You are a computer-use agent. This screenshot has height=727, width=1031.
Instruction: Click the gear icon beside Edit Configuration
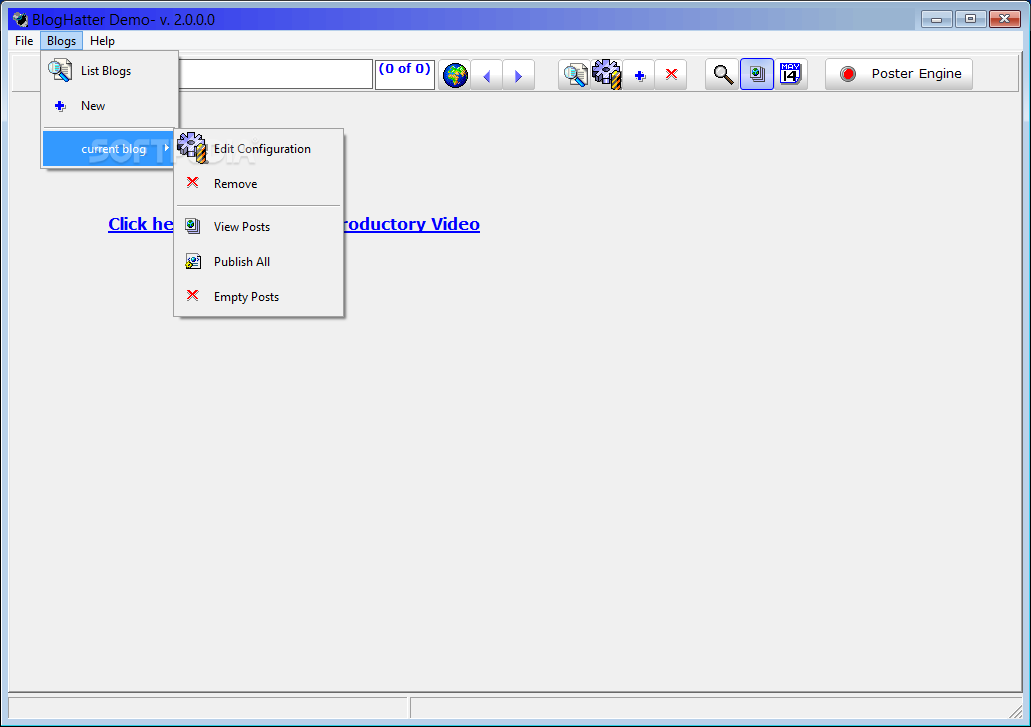click(x=192, y=148)
